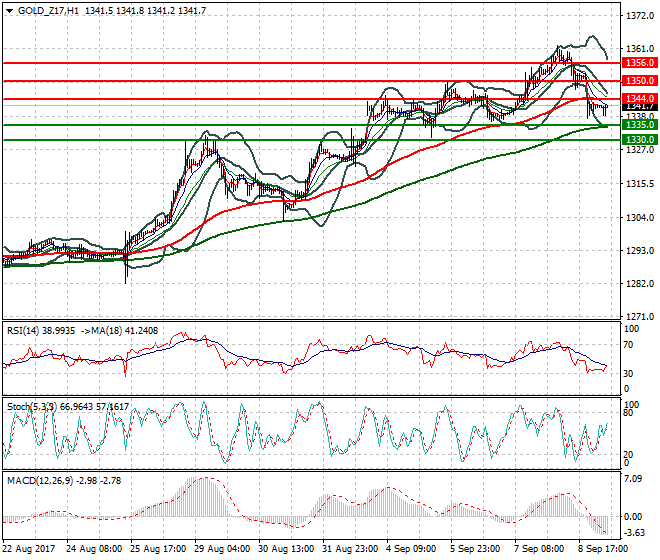Click the 1335.0 green support label
The width and height of the screenshot is (660, 560).
tap(639, 125)
